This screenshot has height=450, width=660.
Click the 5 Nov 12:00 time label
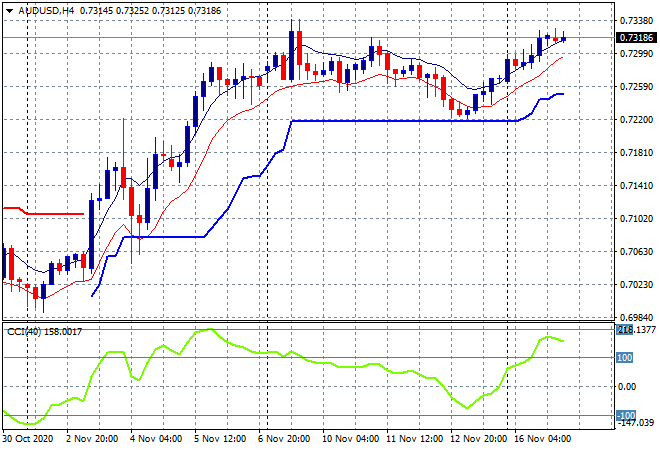coord(220,439)
